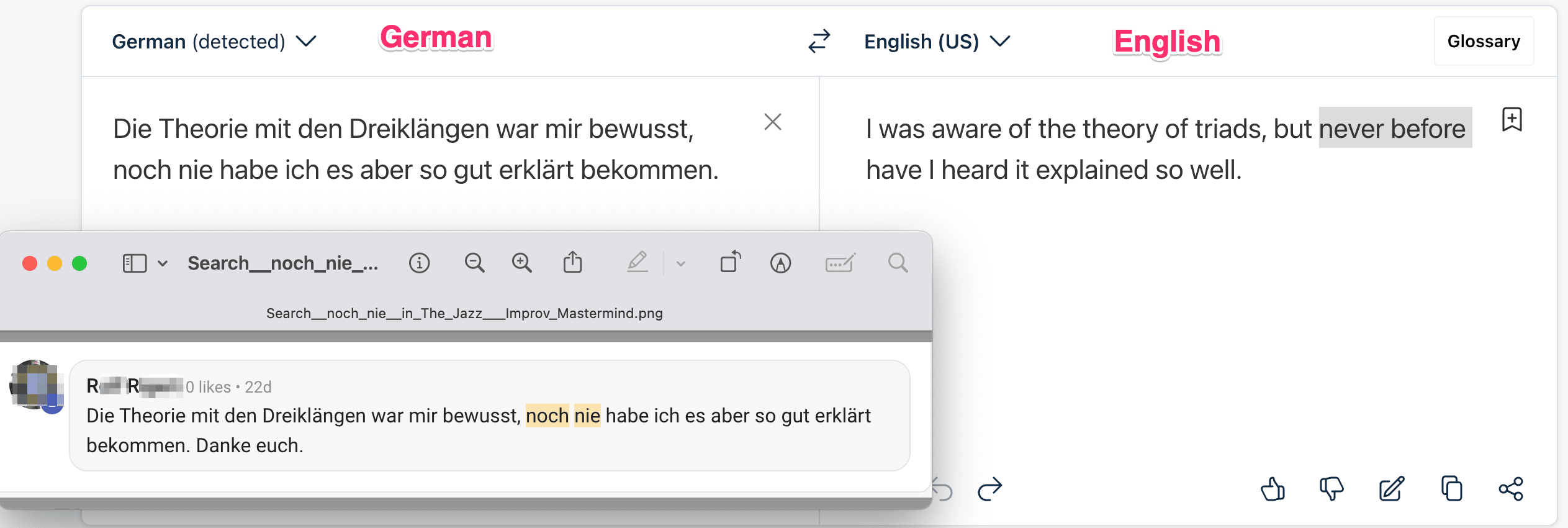Screen dimensions: 1568x528
Task: Edit the translation with the pencil icon
Action: pos(1391,489)
